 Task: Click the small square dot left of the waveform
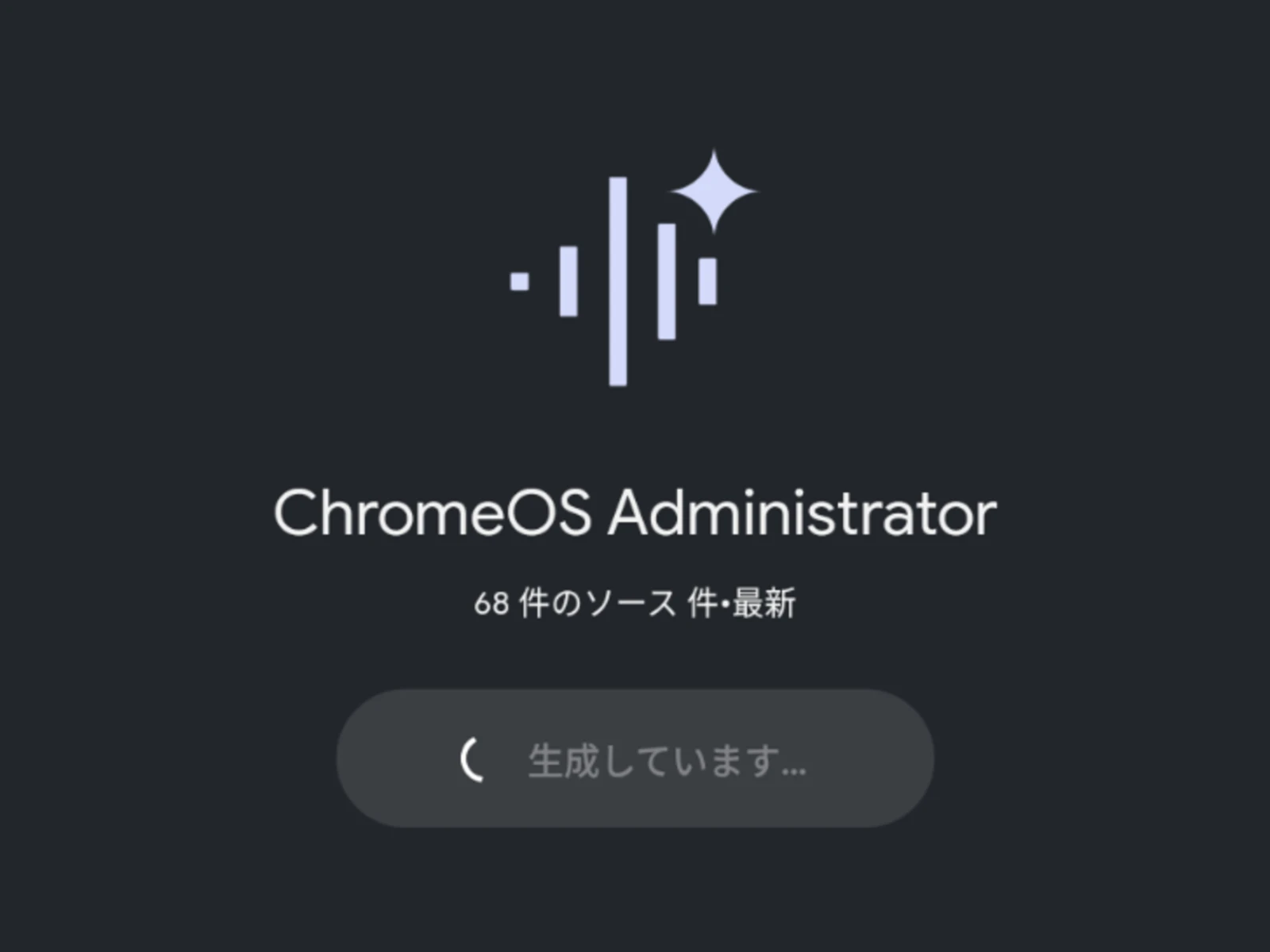519,281
